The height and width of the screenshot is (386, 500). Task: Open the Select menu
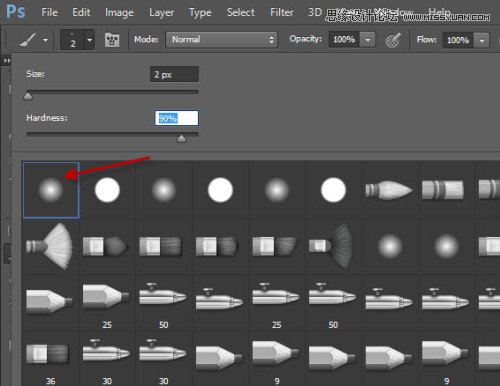click(240, 12)
